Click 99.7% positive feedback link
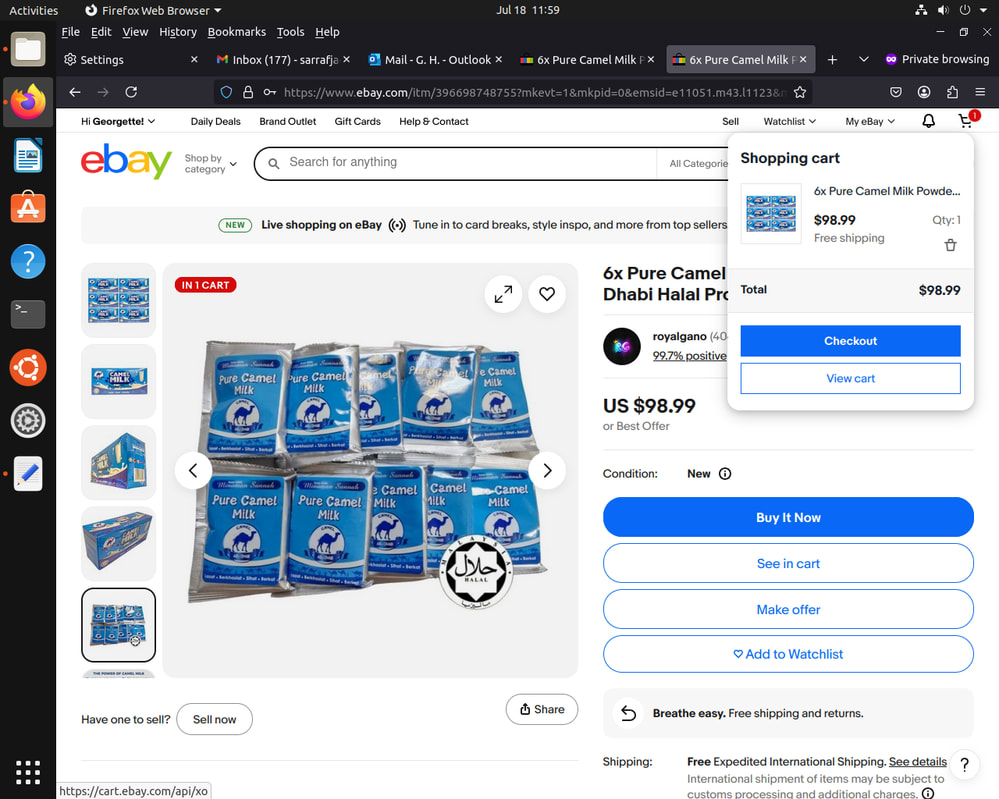Screen dimensions: 999x799 click(x=689, y=356)
